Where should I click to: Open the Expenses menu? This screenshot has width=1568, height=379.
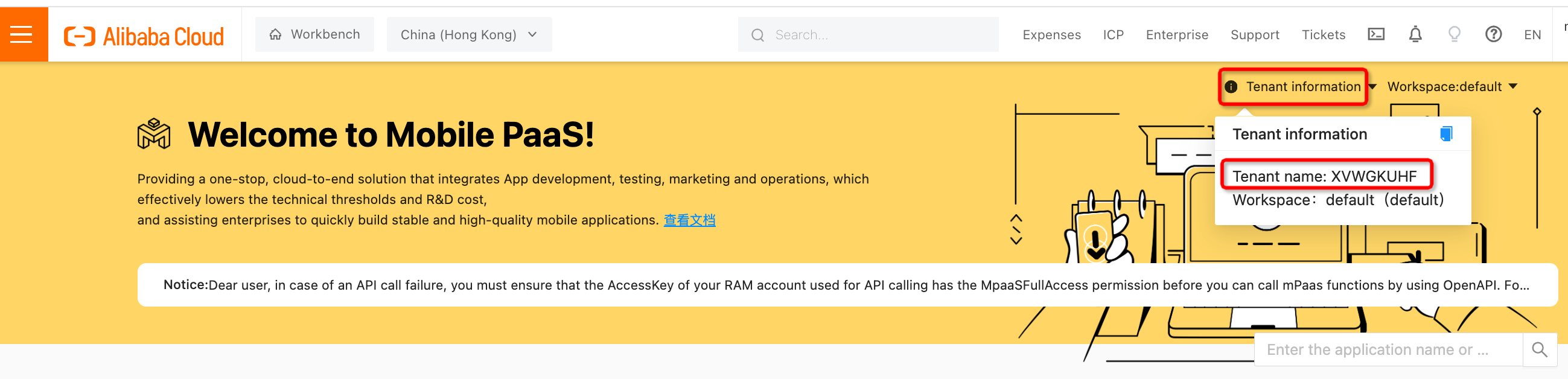1051,35
